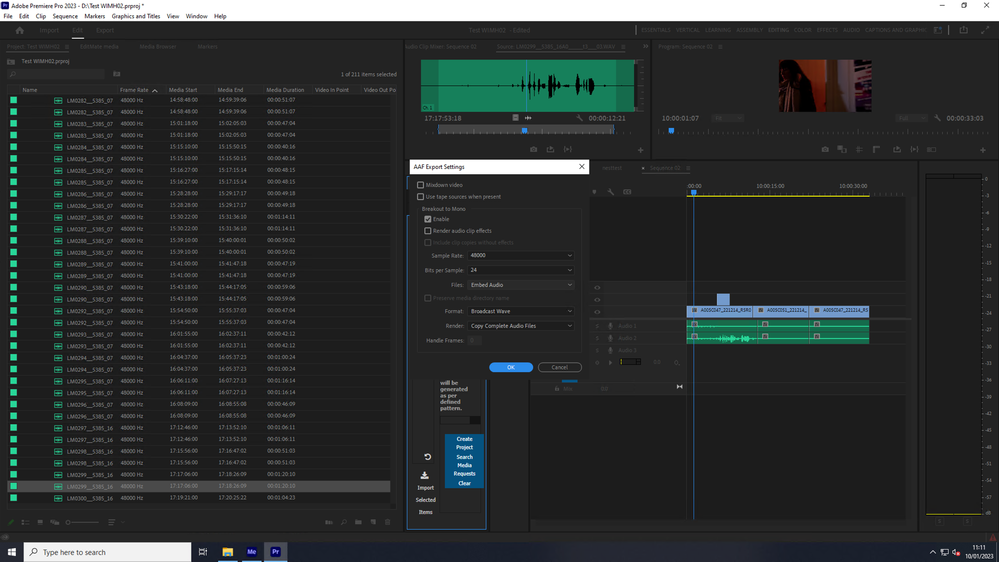999x562 pixels.
Task: Open Render Copy Complete Audio Files dropdown
Action: [521, 326]
